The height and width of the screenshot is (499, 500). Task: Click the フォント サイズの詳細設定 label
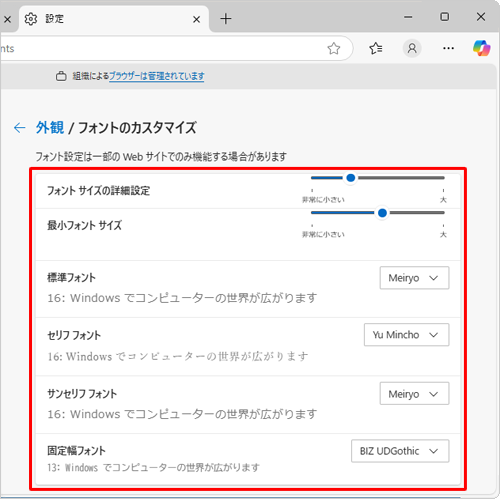coord(98,191)
